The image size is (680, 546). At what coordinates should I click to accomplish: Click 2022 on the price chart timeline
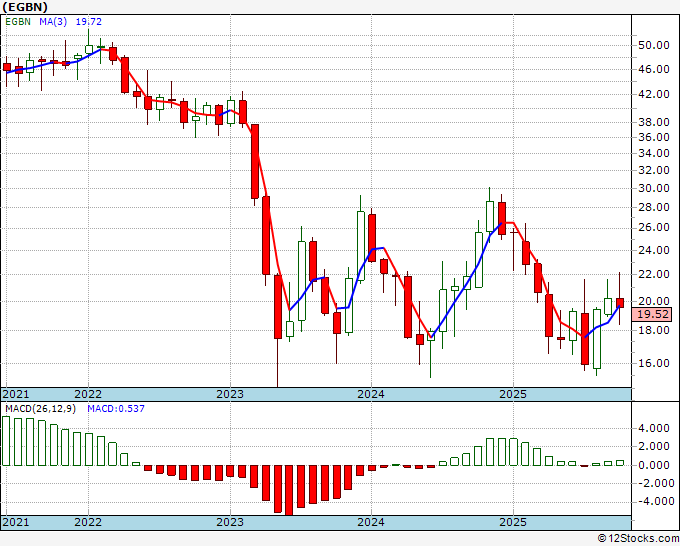(x=88, y=394)
